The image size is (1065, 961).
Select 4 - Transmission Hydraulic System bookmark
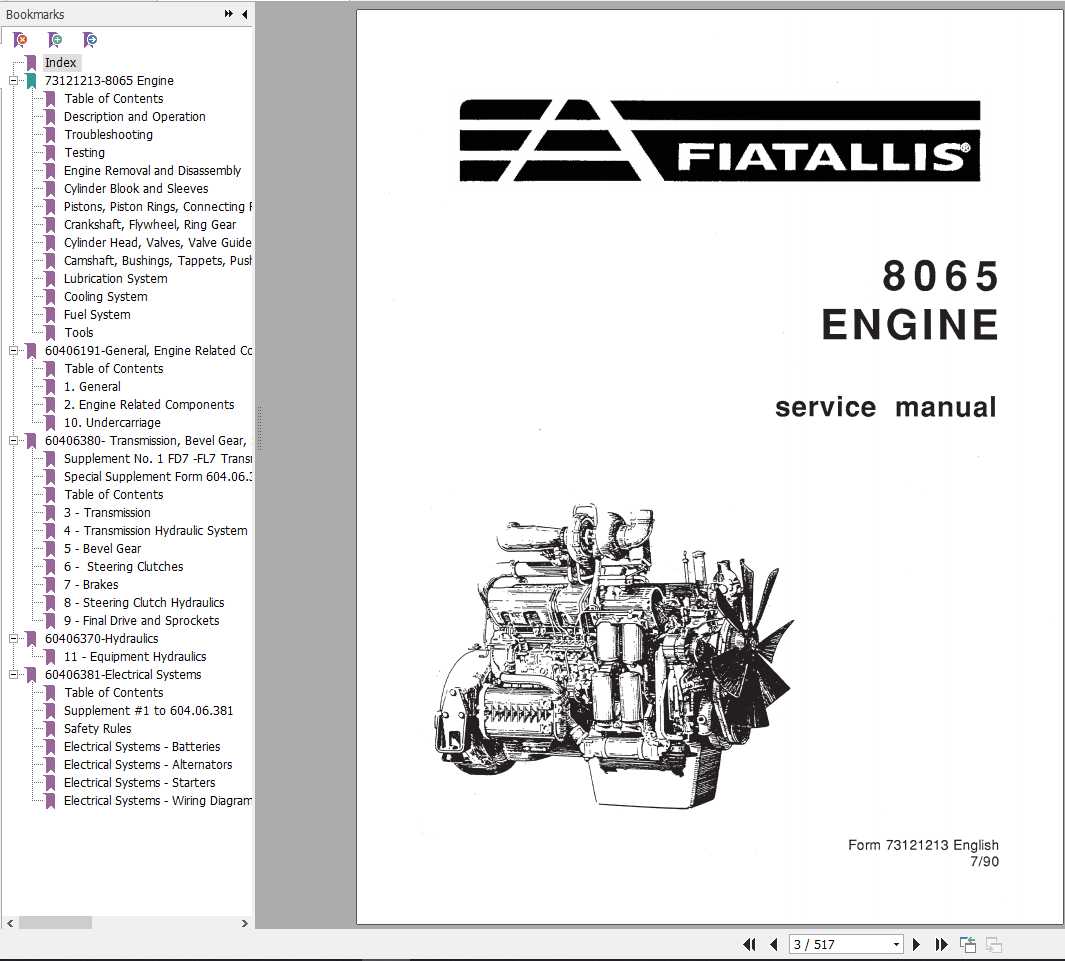156,530
